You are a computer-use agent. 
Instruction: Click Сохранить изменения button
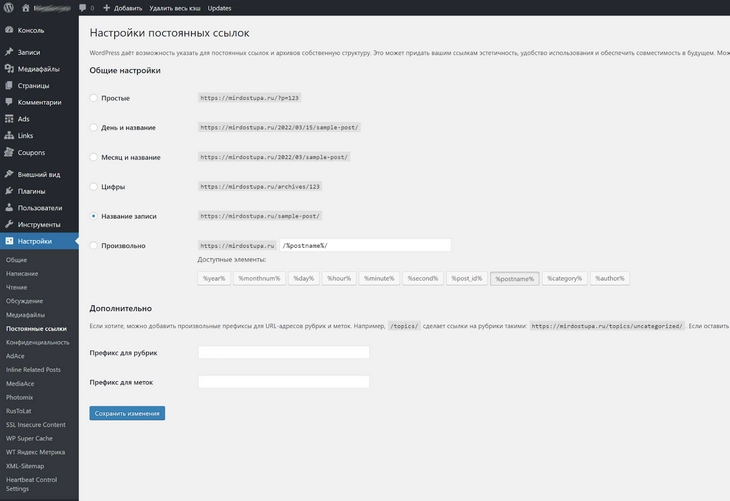(127, 413)
